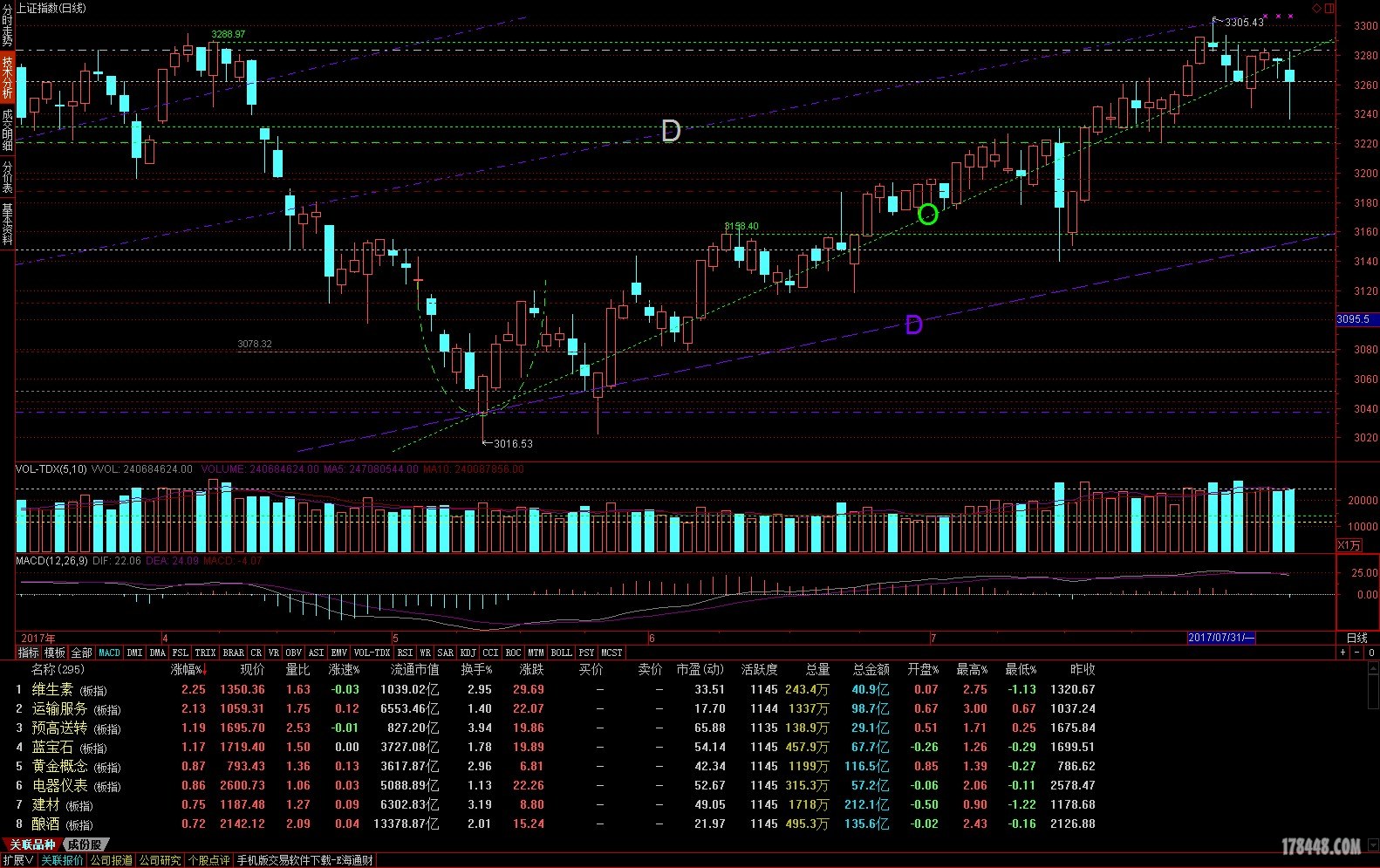
Task: Switch to the 成份股 tab
Action: click(x=85, y=844)
